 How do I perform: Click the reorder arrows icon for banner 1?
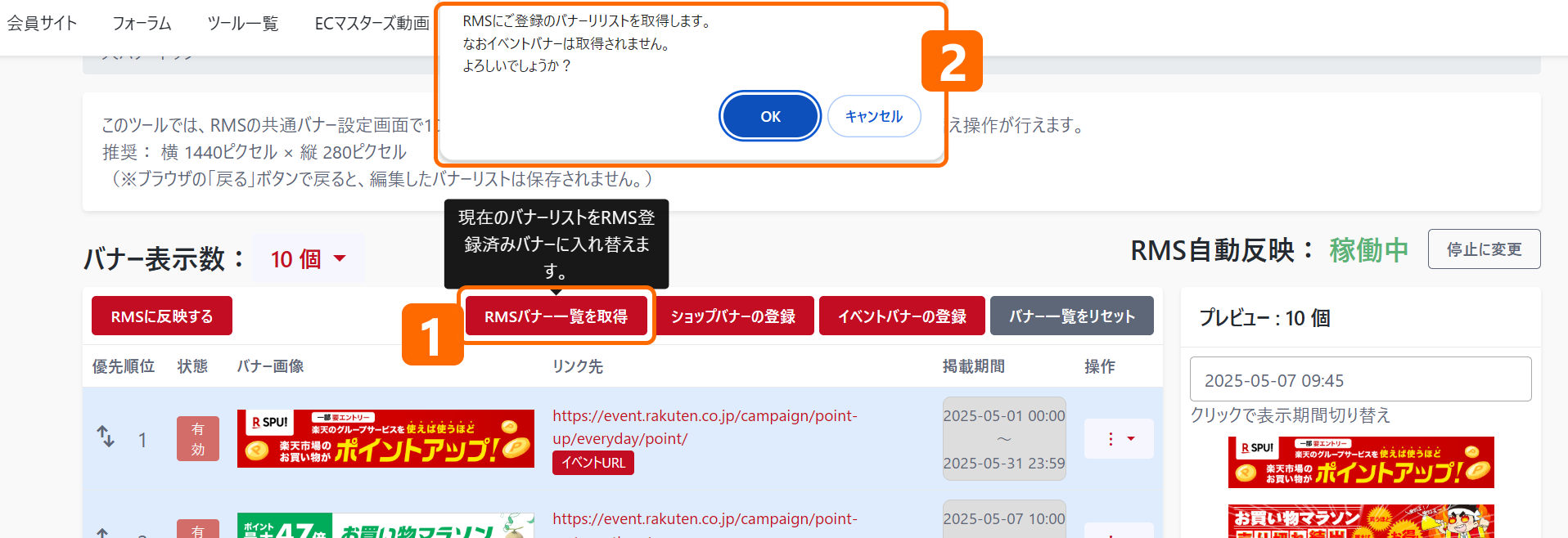[x=106, y=437]
